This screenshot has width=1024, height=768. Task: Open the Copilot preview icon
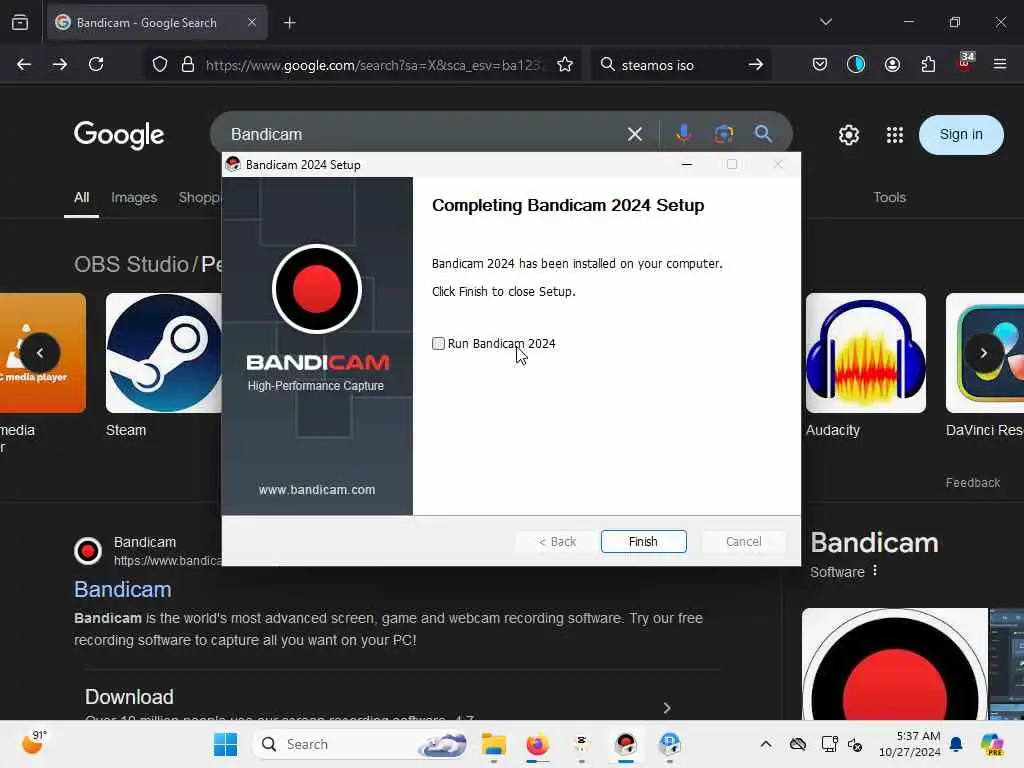coord(992,744)
